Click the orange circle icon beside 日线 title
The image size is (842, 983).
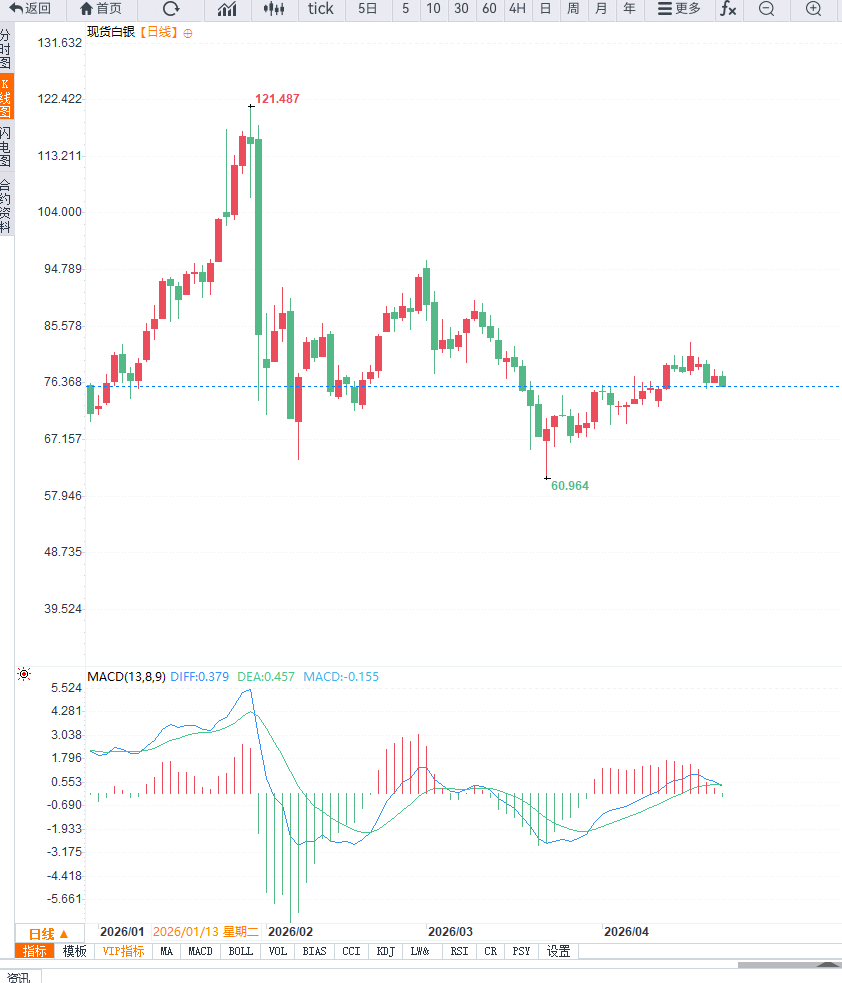point(187,33)
